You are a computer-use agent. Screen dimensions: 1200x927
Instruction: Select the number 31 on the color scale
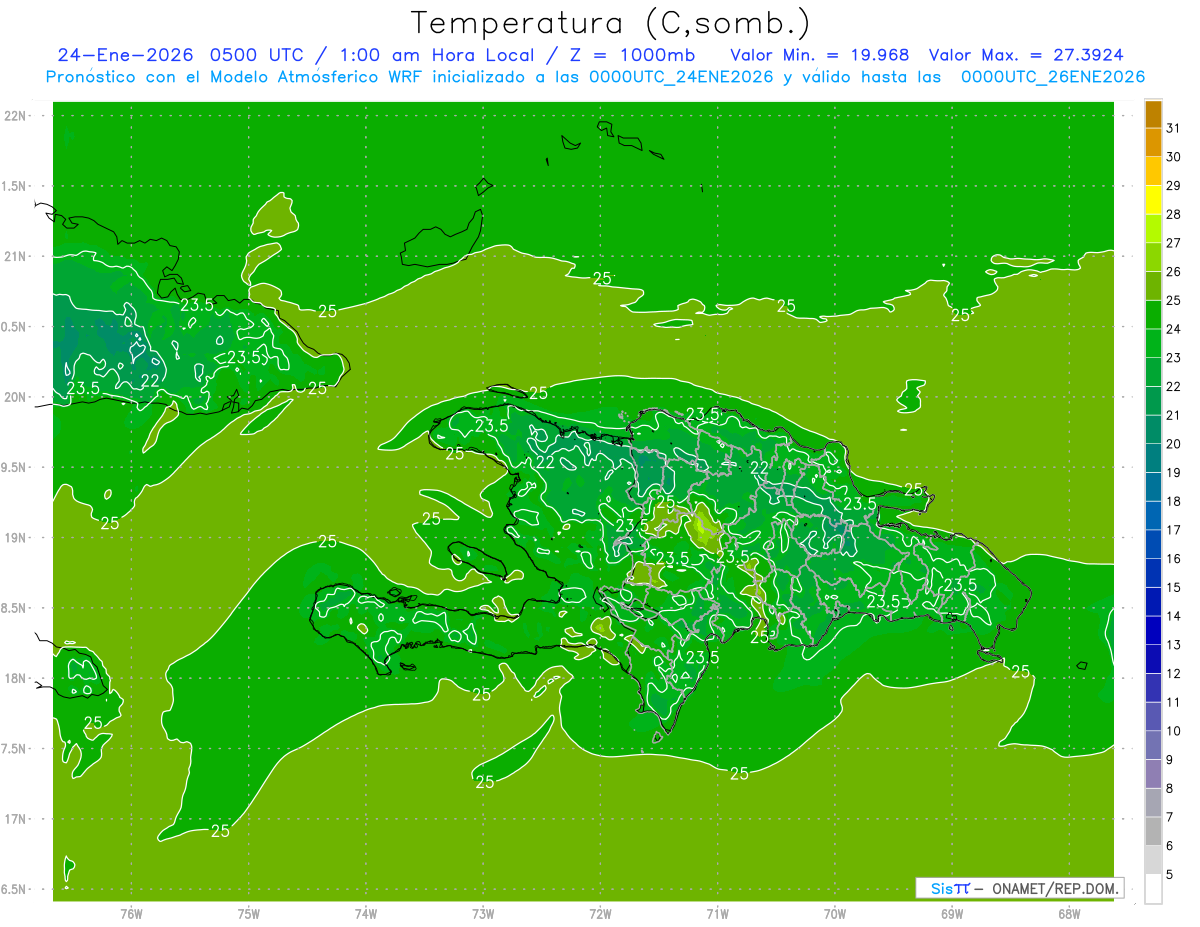[1174, 128]
